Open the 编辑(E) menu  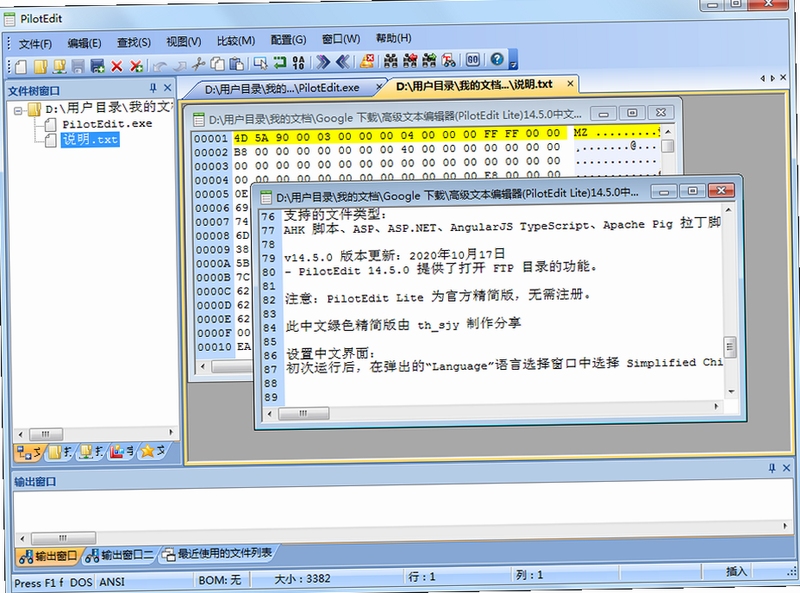point(84,43)
